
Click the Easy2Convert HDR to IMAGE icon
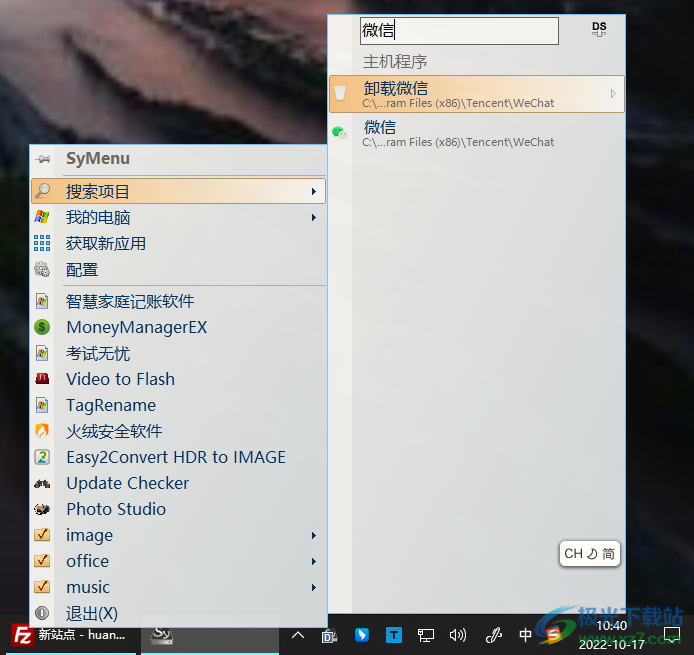pyautogui.click(x=42, y=457)
